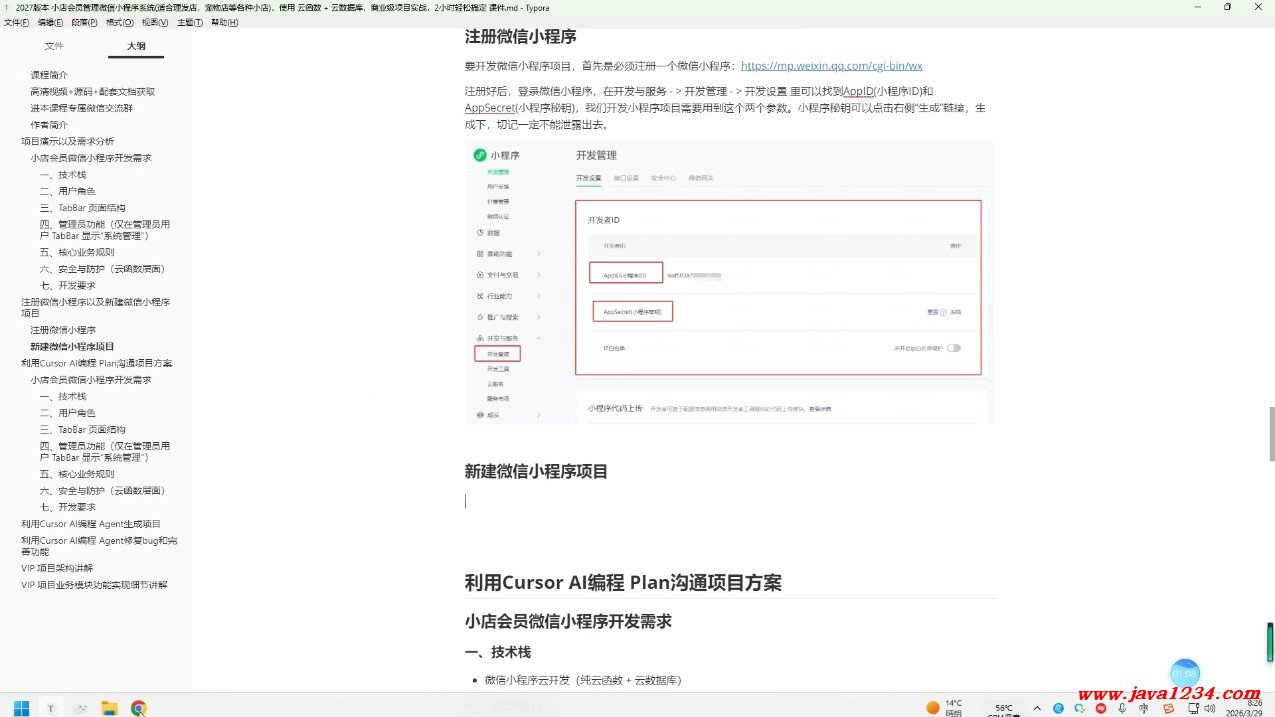The height and width of the screenshot is (717, 1275).
Task: Open File Explorer from the taskbar
Action: click(x=109, y=708)
